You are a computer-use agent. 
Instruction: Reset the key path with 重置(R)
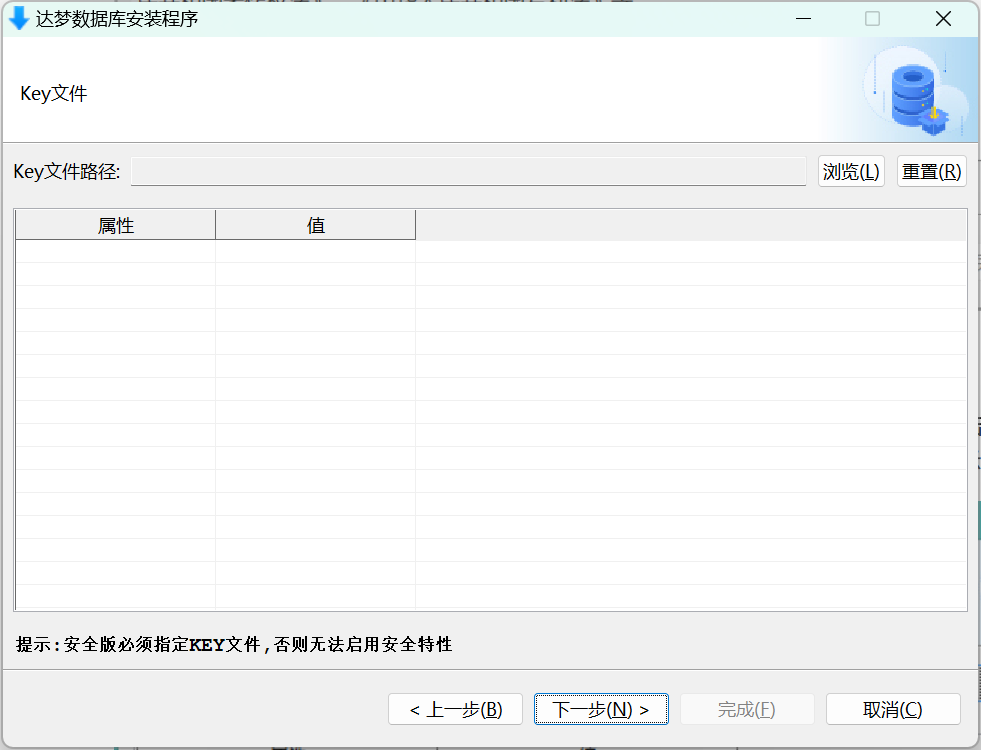(932, 171)
